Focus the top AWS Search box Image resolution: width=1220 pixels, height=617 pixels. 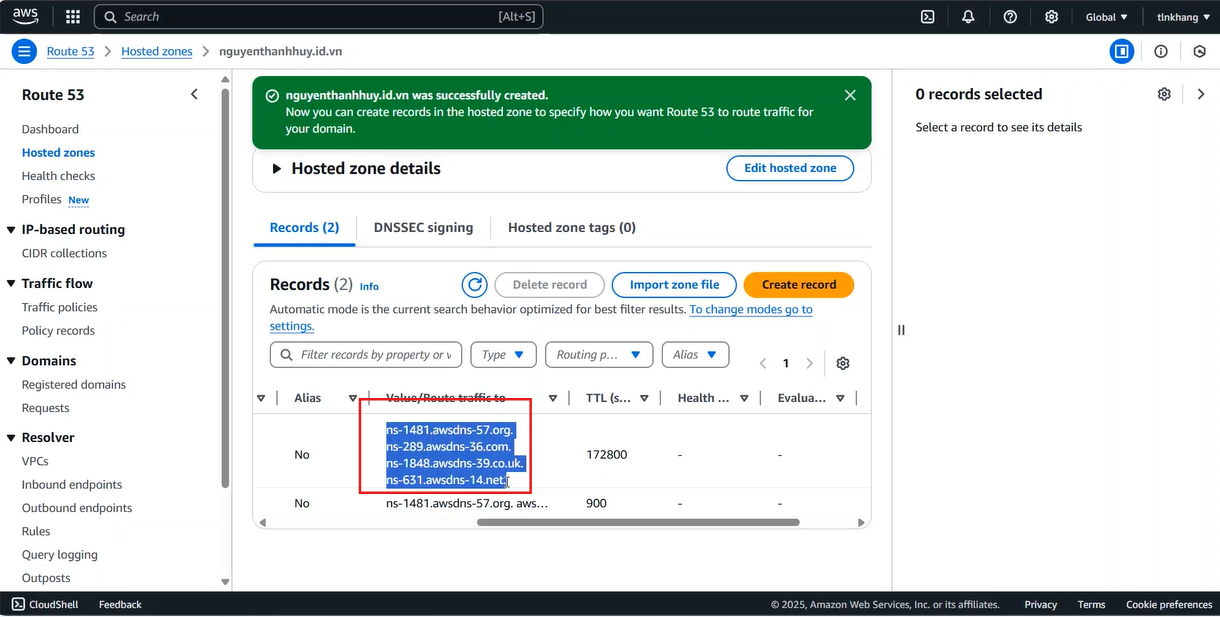(319, 17)
